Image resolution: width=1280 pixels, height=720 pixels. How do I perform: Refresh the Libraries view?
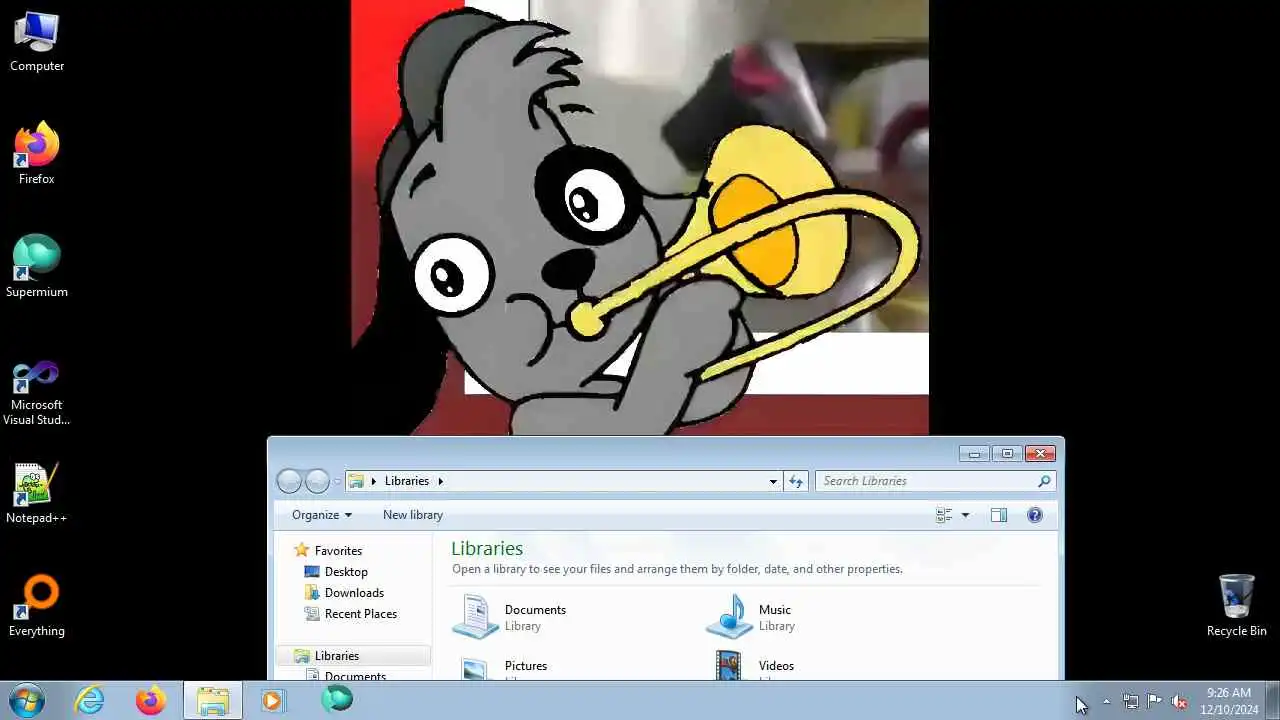(x=796, y=481)
